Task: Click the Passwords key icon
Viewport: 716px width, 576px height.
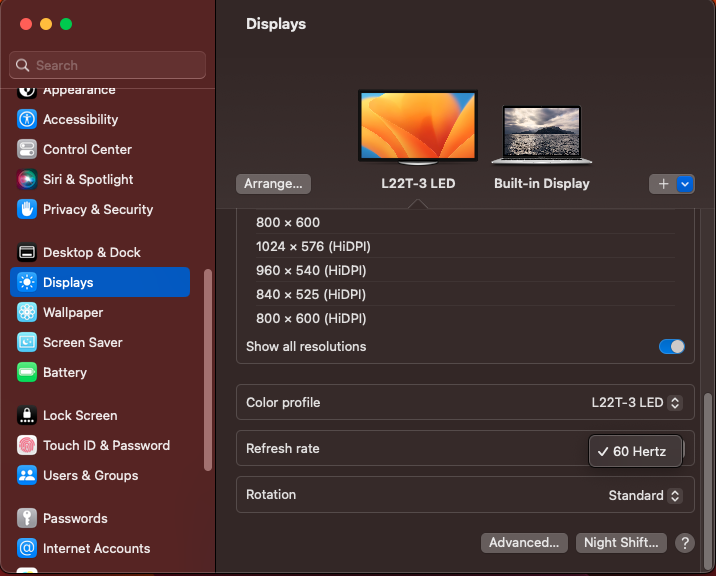Action: (27, 518)
